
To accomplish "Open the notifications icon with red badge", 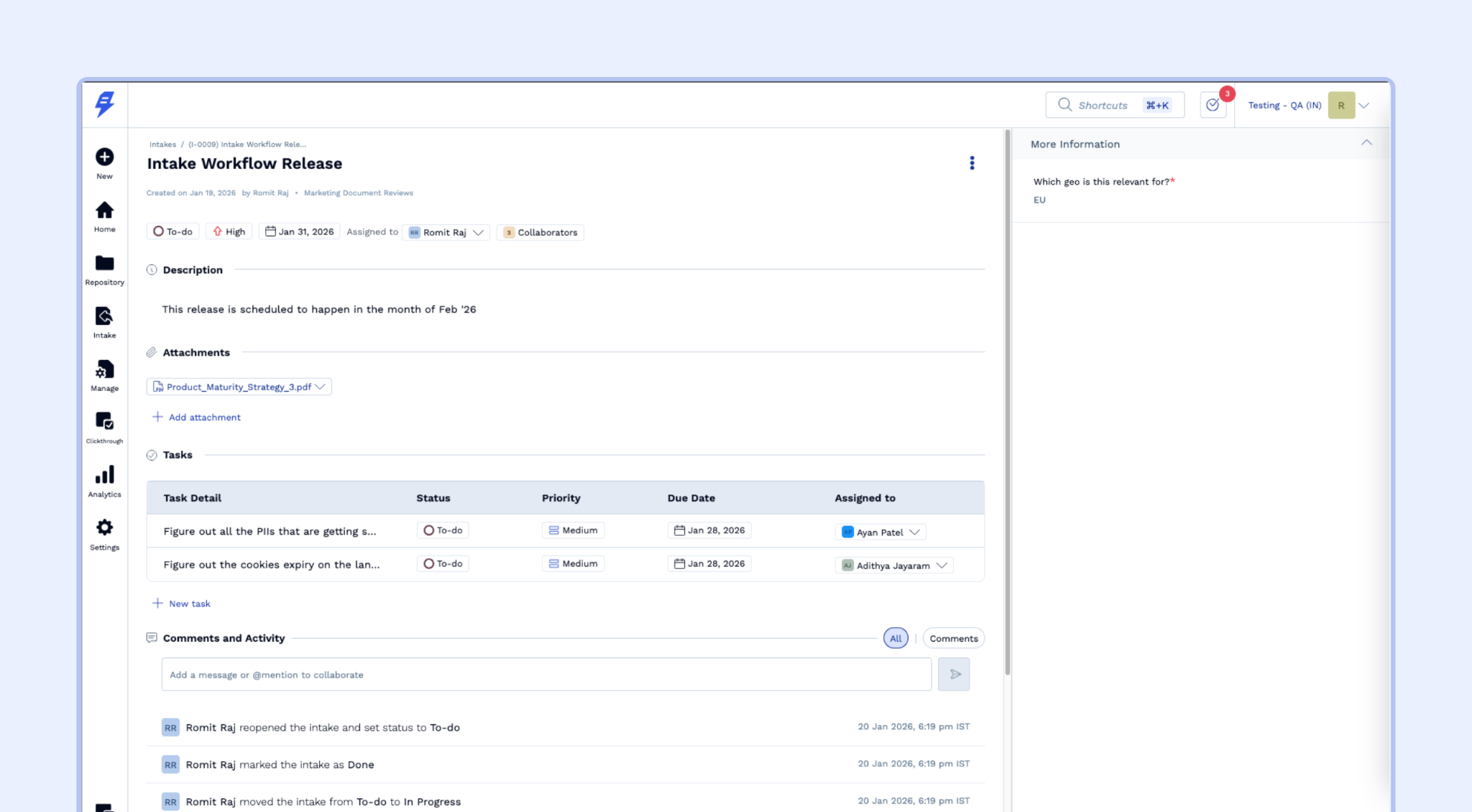I will pyautogui.click(x=1213, y=106).
